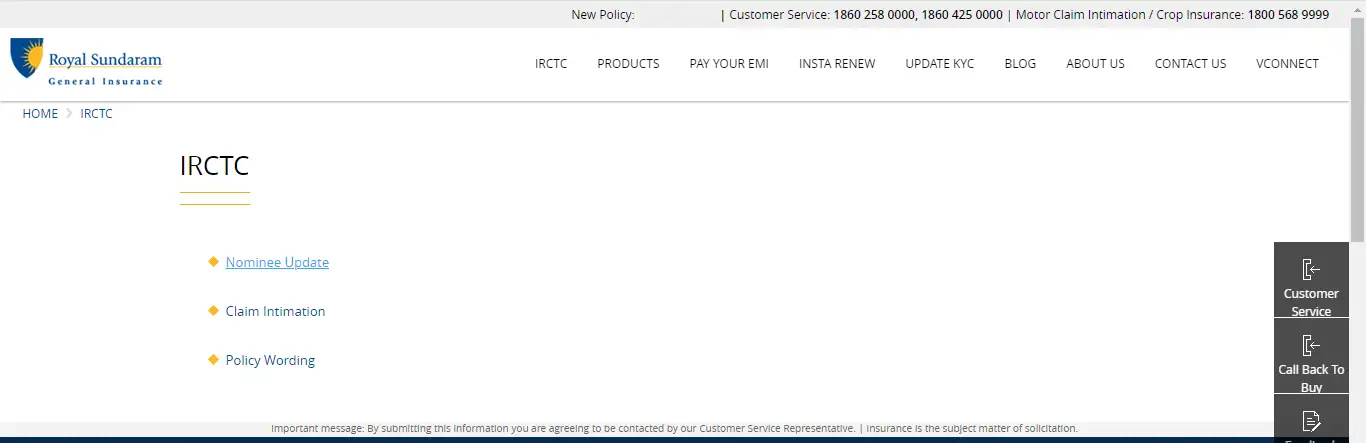The width and height of the screenshot is (1366, 443).
Task: Go to CONTACT US
Action: 1190,63
